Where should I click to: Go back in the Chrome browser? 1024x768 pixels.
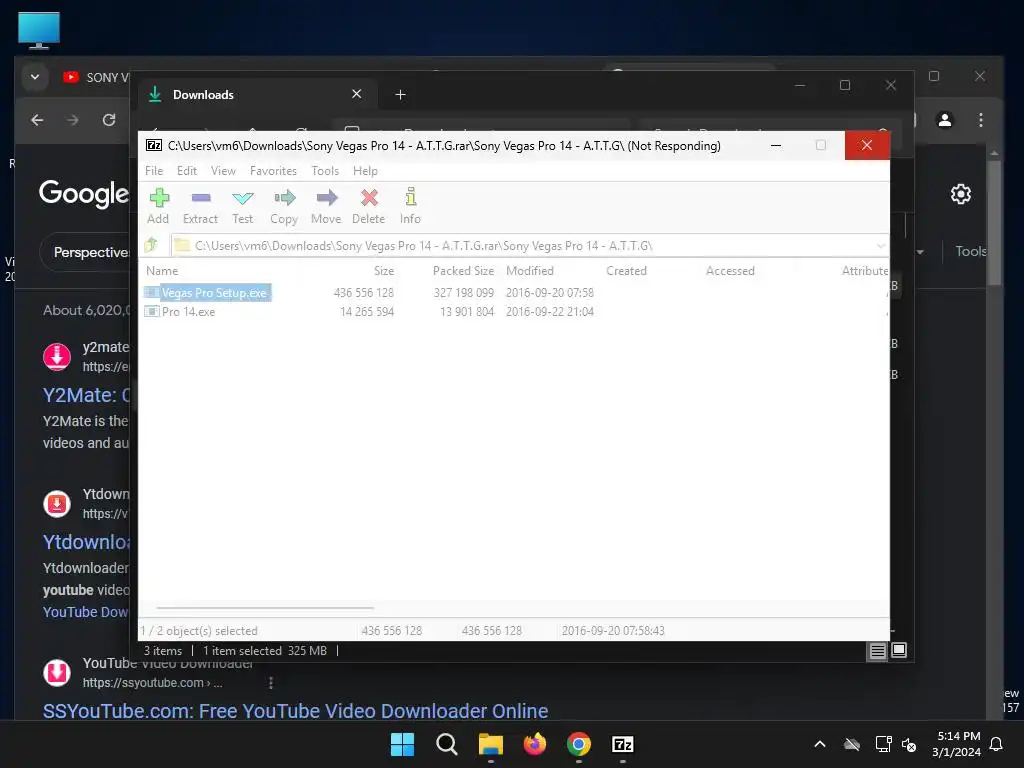point(37,120)
